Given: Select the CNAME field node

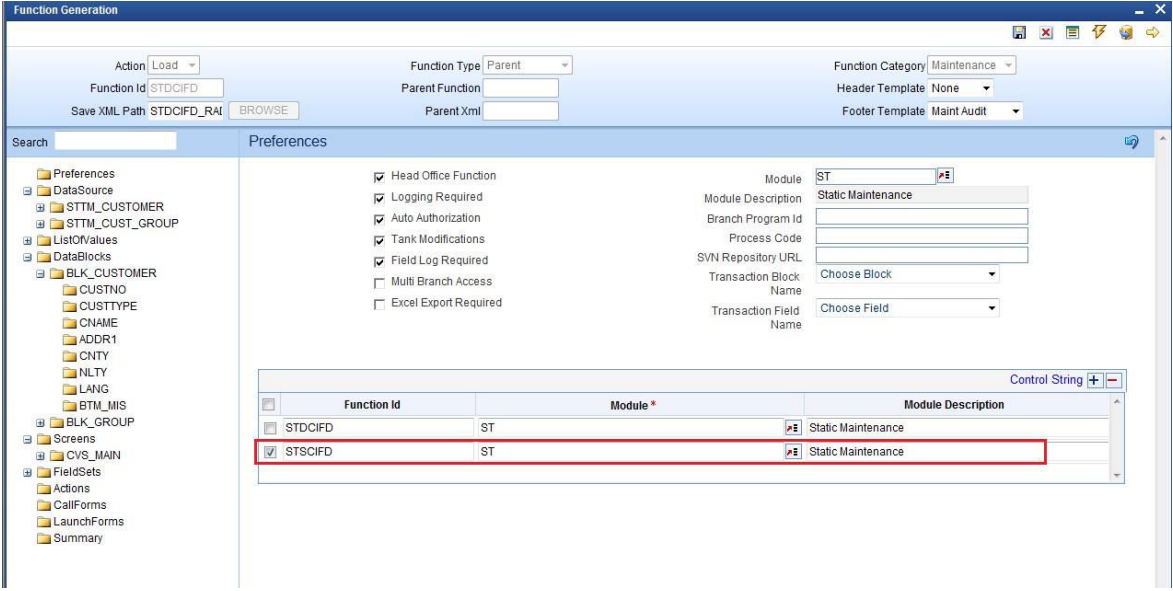Looking at the screenshot, I should (91, 322).
